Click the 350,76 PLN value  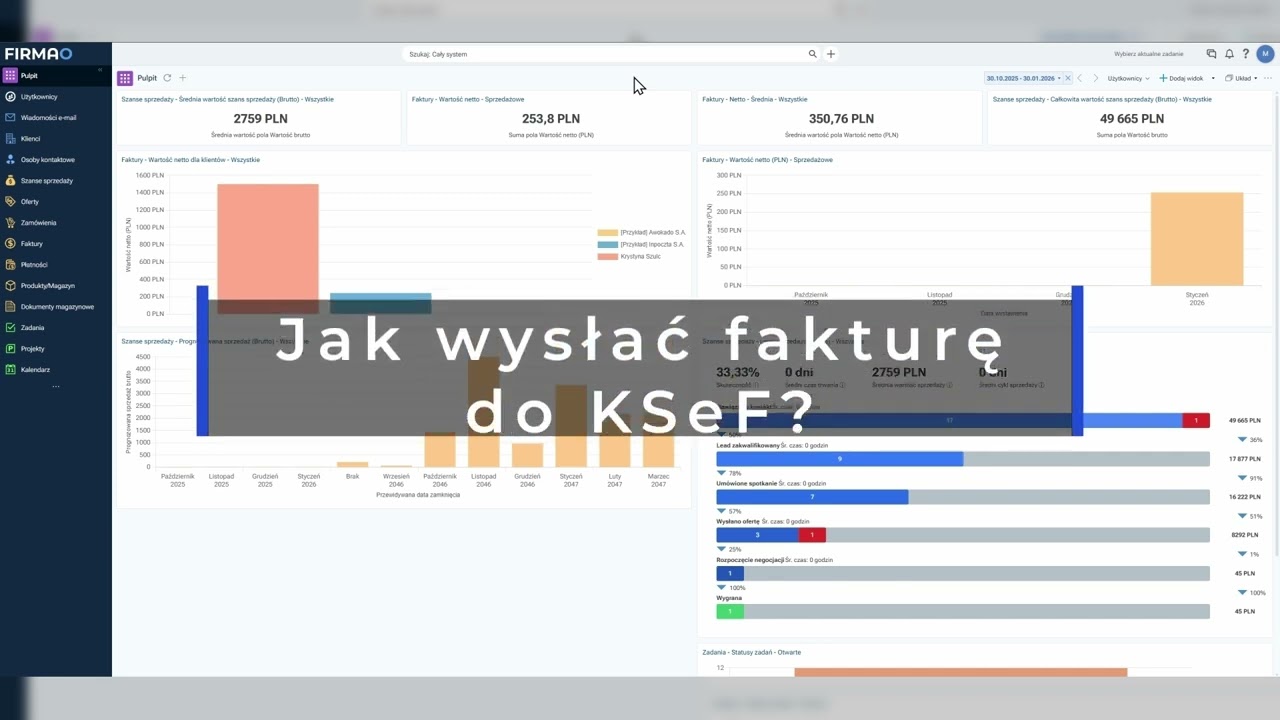(x=841, y=119)
